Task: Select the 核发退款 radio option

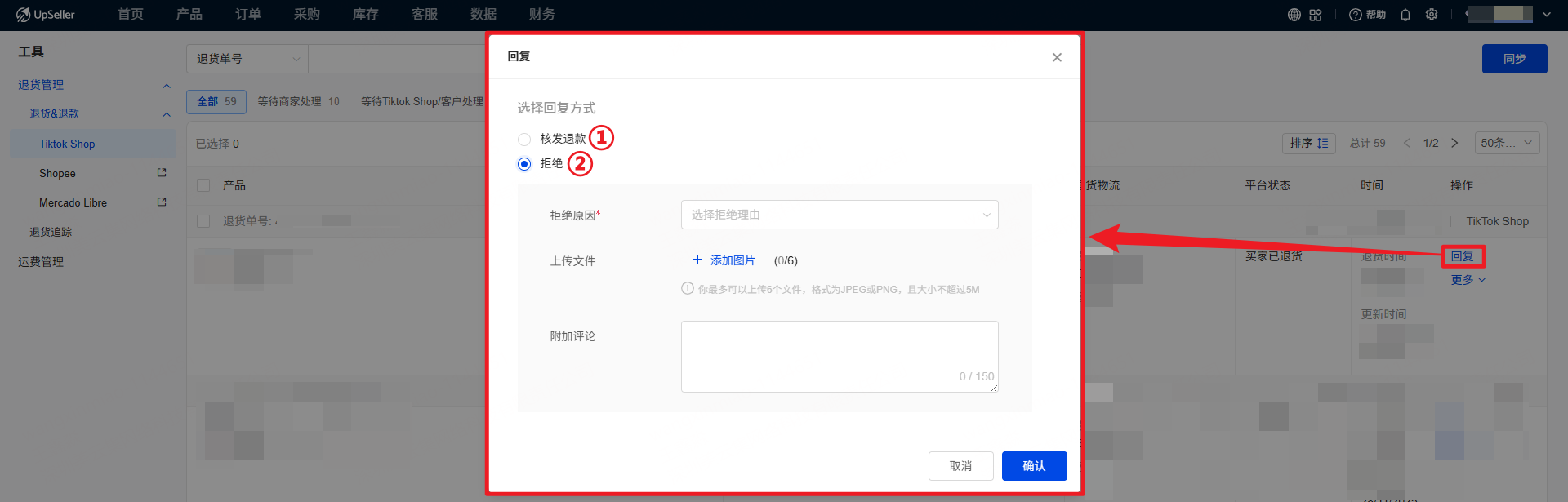Action: click(x=524, y=140)
